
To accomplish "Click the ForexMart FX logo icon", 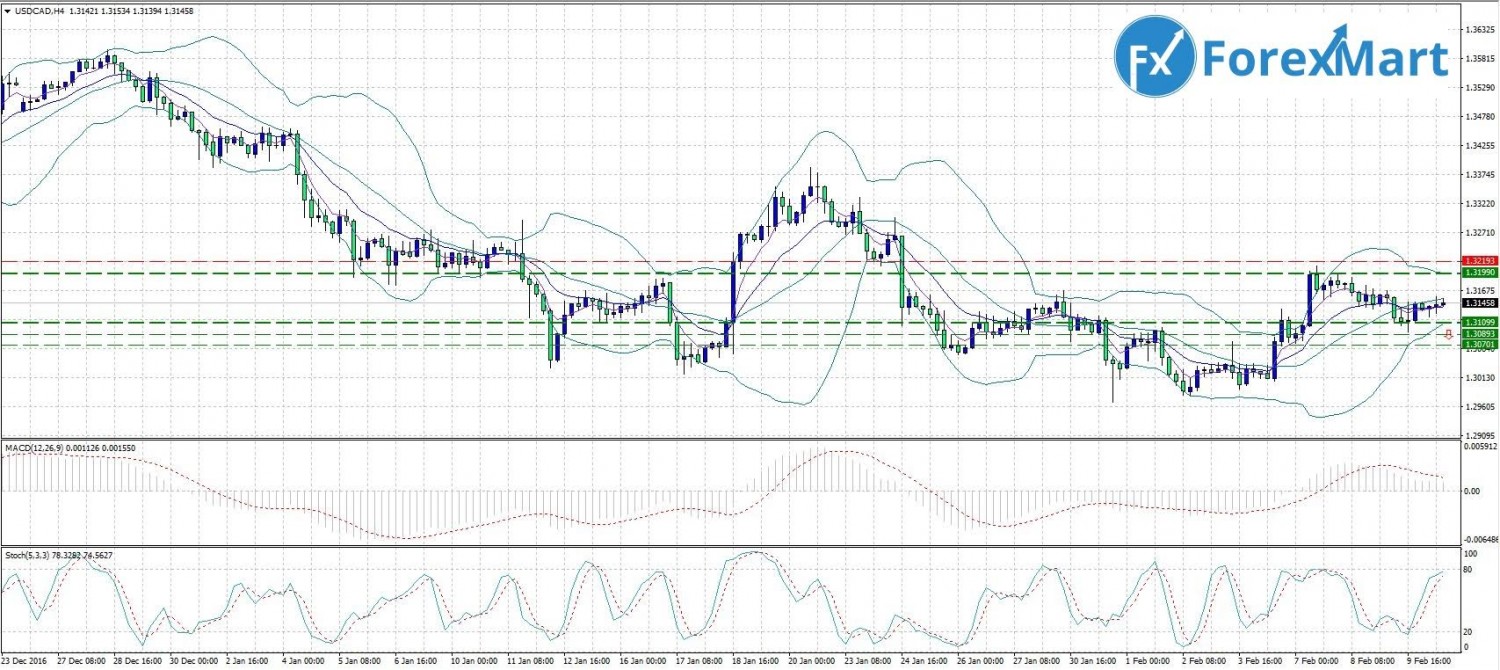I will 1155,57.
